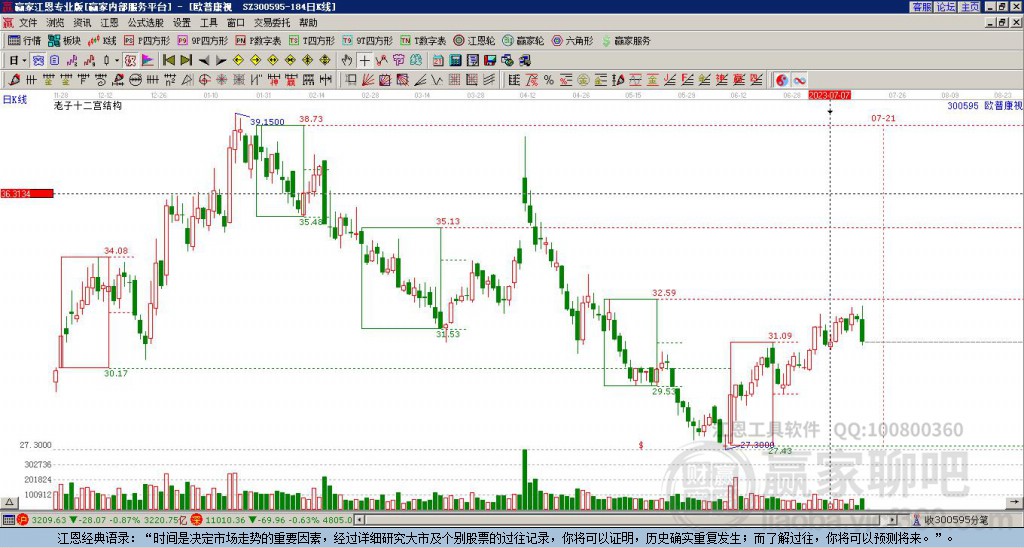Image resolution: width=1024 pixels, height=548 pixels.
Task: Open the T数字表 time number table
Action: tap(423, 40)
